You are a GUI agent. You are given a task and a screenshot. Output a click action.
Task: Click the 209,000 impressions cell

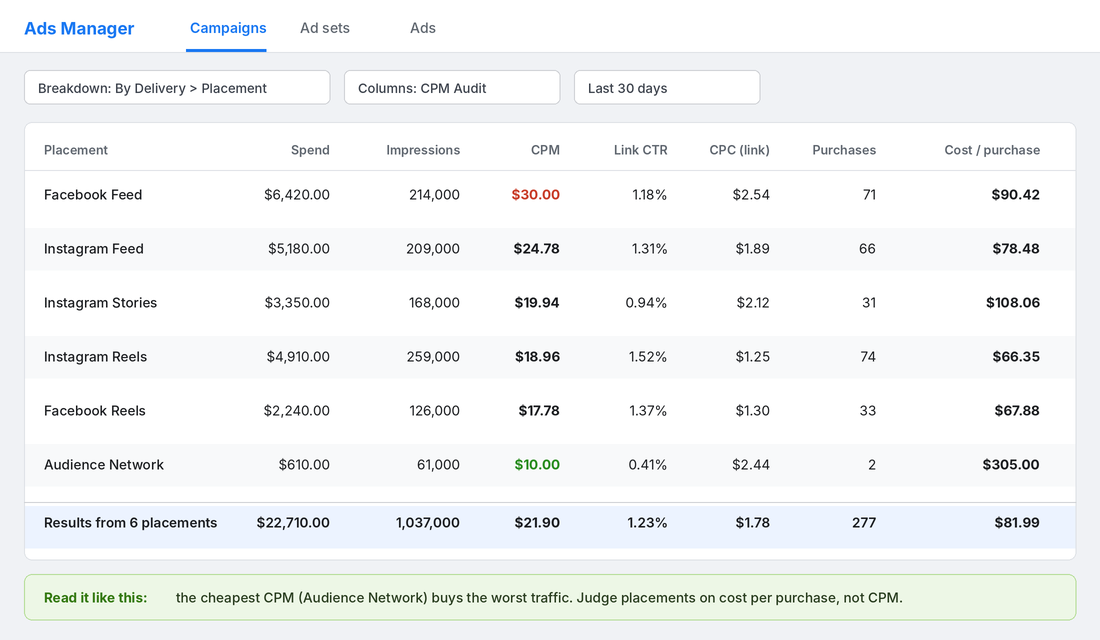433,249
